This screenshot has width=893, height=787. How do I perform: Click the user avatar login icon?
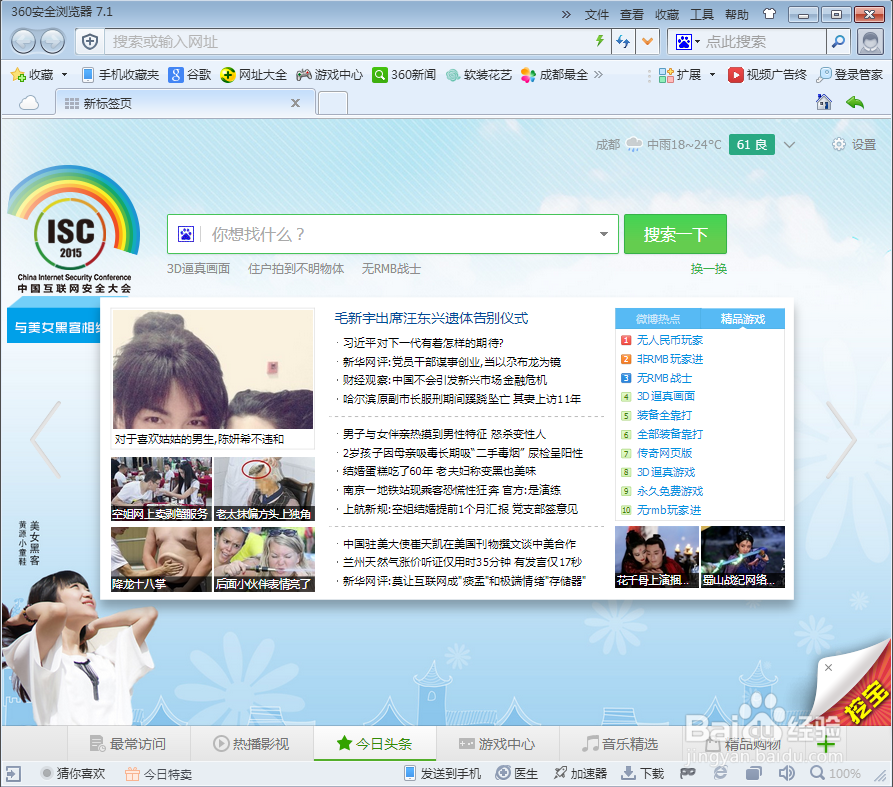click(870, 42)
